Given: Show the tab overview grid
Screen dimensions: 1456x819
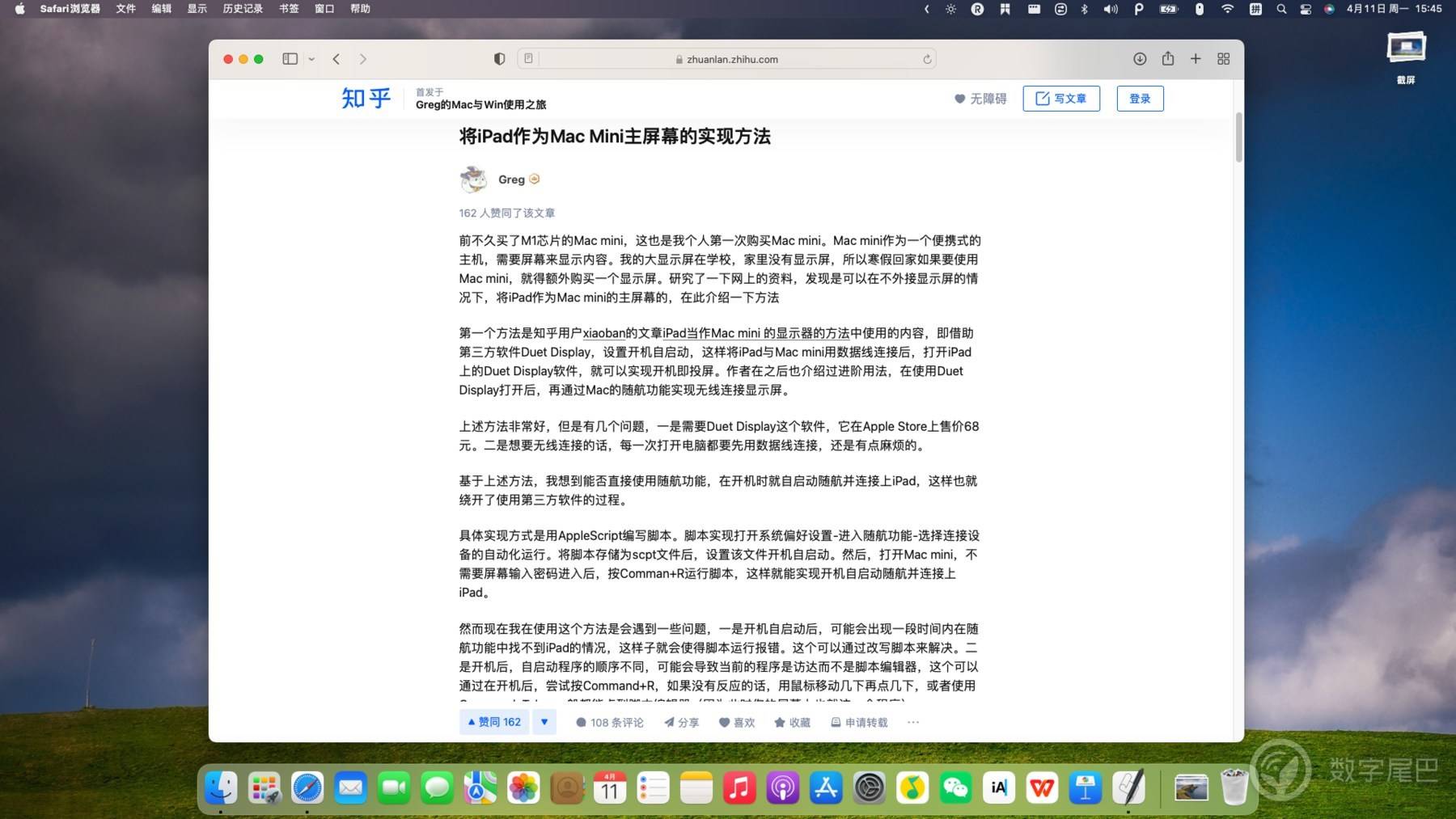Looking at the screenshot, I should point(1223,59).
